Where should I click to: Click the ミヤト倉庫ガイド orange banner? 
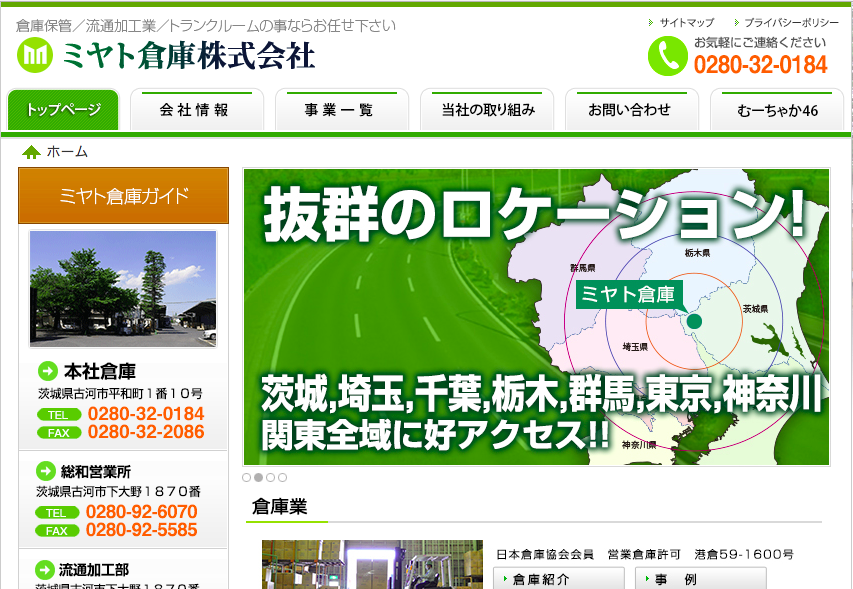point(123,196)
